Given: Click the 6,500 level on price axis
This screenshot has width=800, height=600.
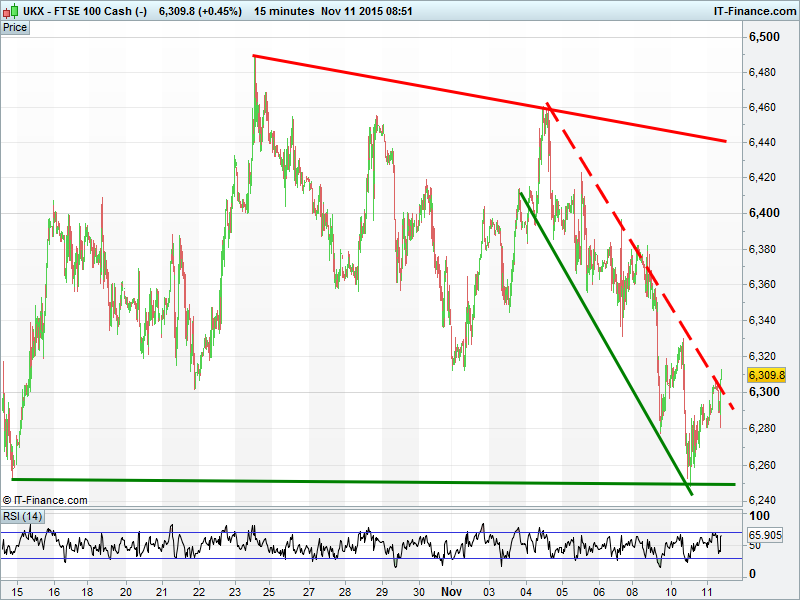Looking at the screenshot, I should pyautogui.click(x=764, y=37).
